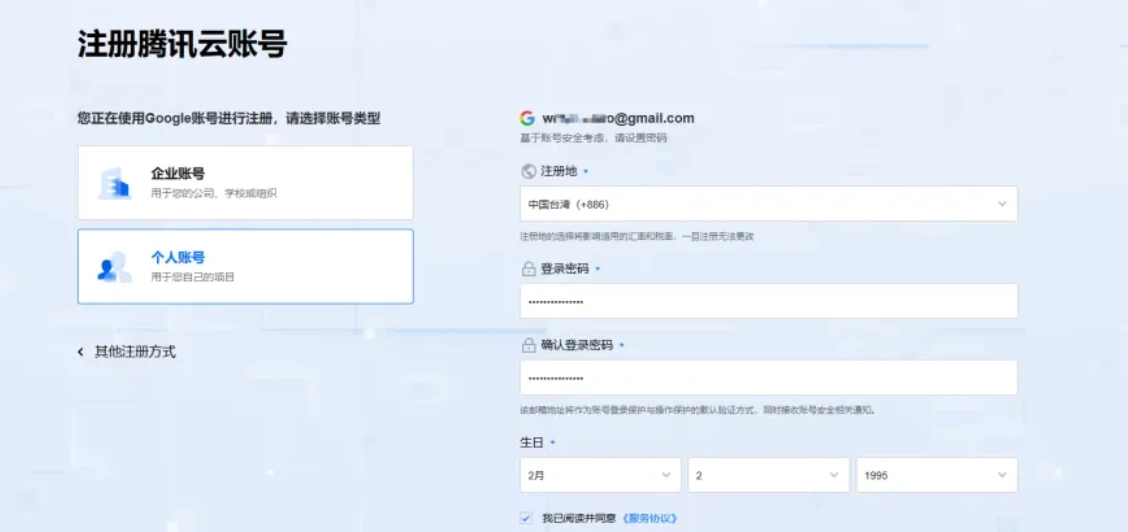Image resolution: width=1128 pixels, height=532 pixels.
Task: Click the chevron in the 1995 year selector
Action: [x=1002, y=475]
